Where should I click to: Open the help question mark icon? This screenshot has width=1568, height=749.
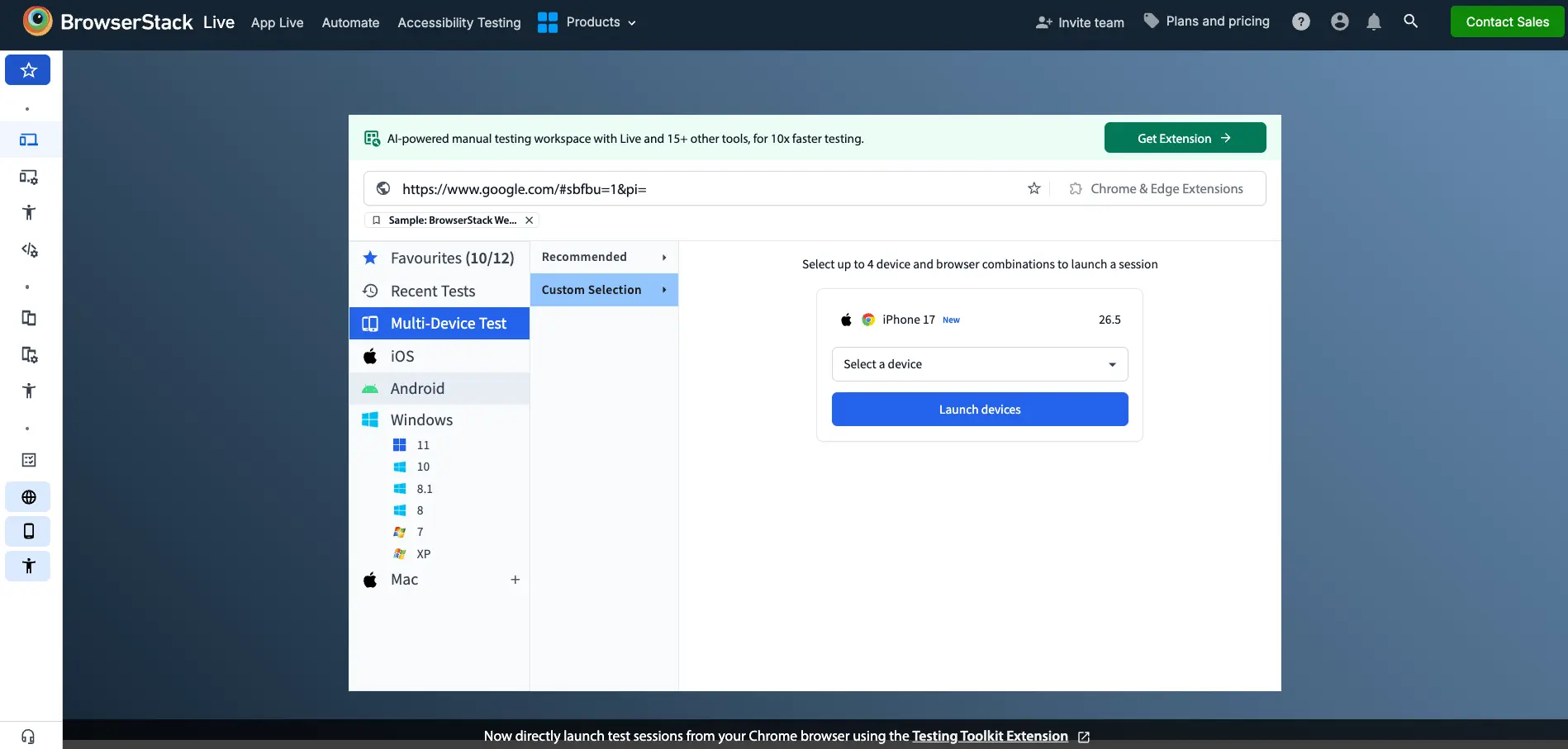[1301, 22]
